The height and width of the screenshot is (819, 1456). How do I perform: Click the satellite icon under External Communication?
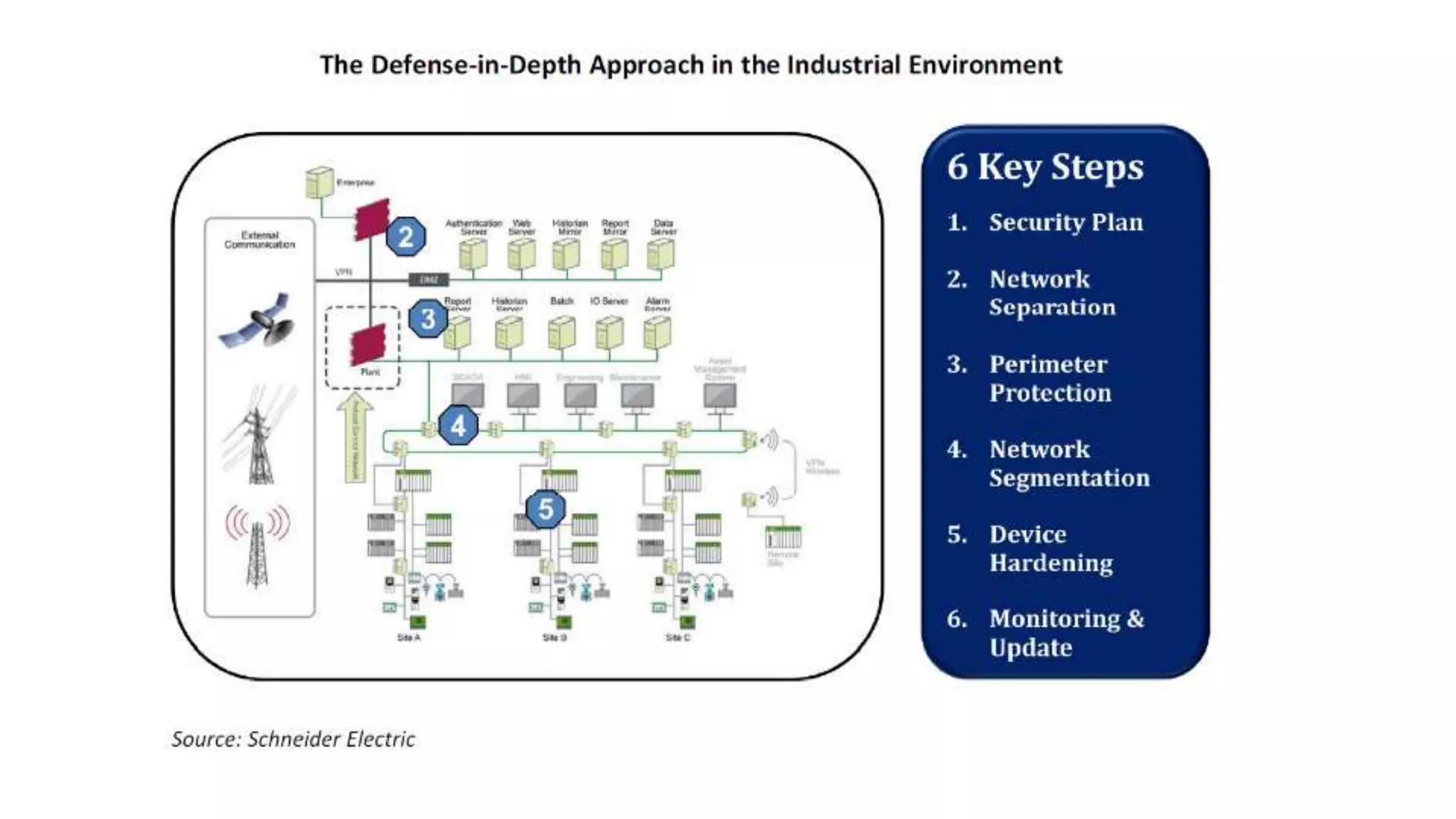point(258,321)
